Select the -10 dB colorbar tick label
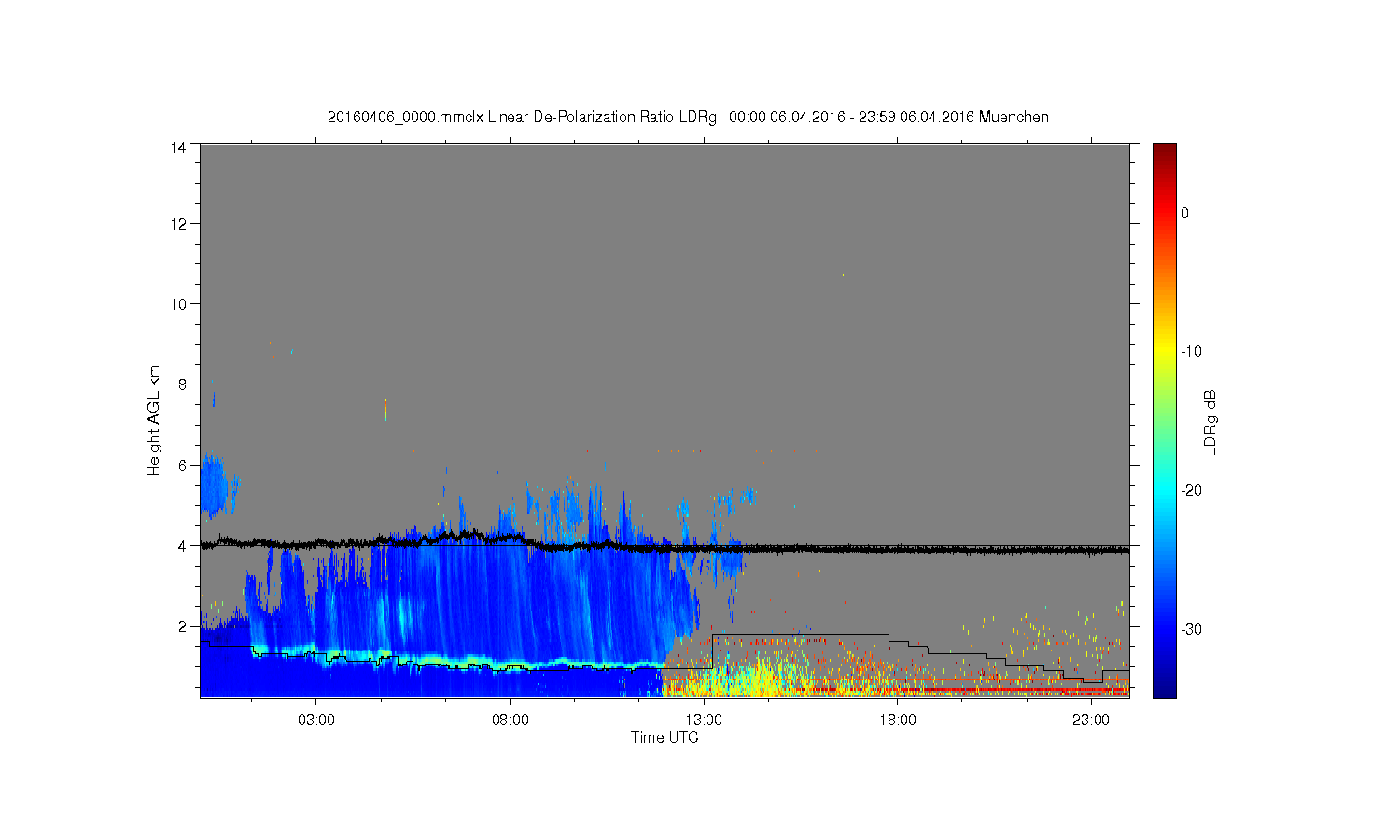Screen dimensions: 1400x840 (1191, 352)
